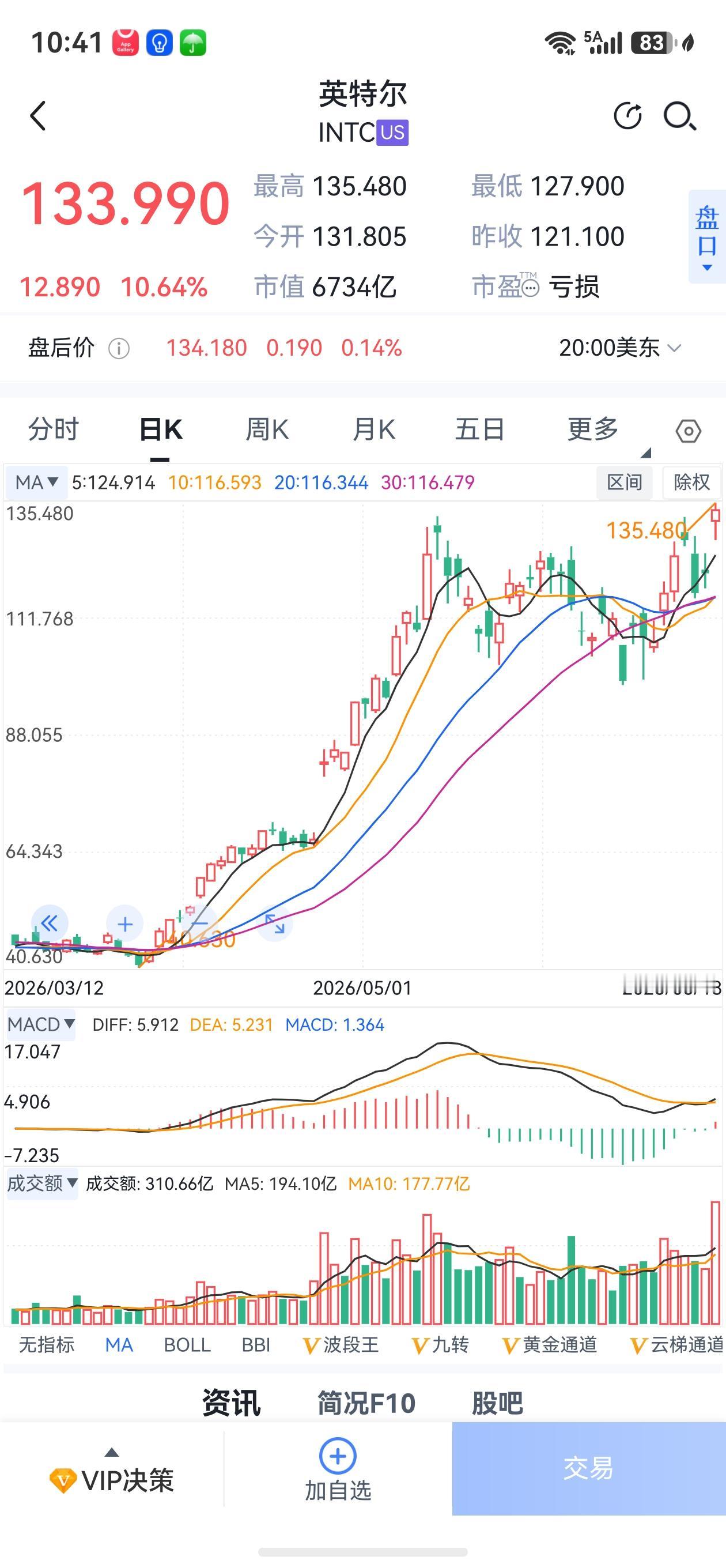Expand the VIP决策 panel arrow
The width and height of the screenshot is (726, 1568).
coord(111,1453)
